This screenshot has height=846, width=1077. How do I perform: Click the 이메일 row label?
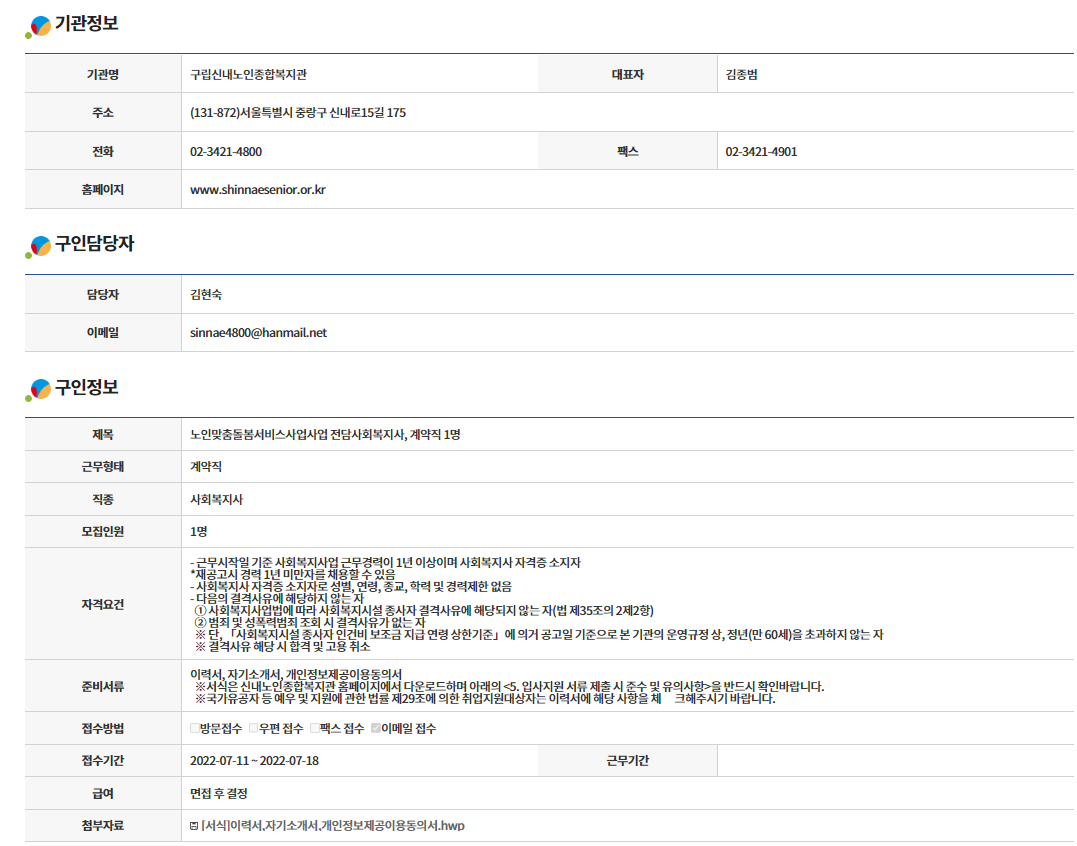coord(103,333)
